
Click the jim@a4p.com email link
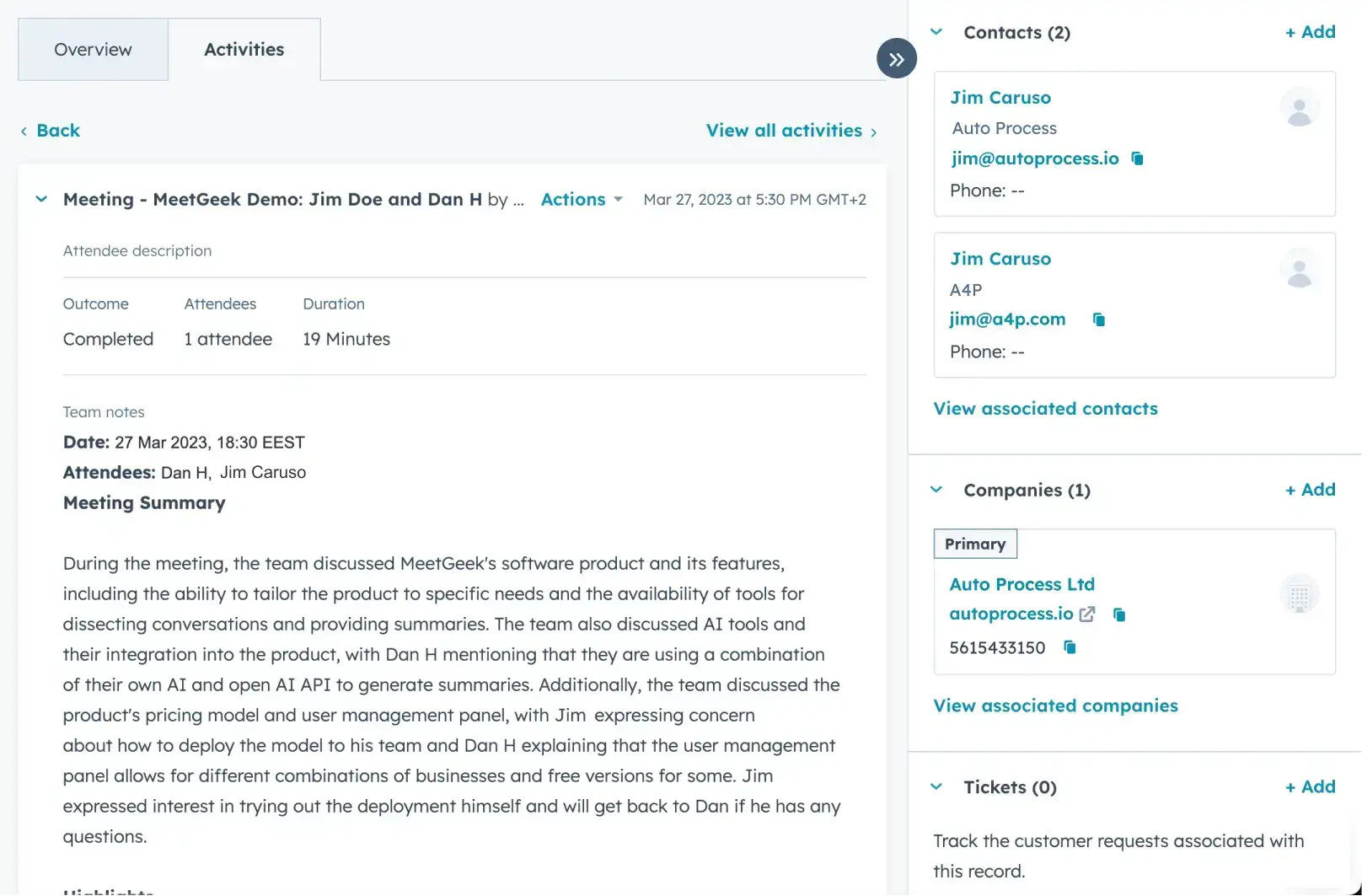(x=1008, y=319)
